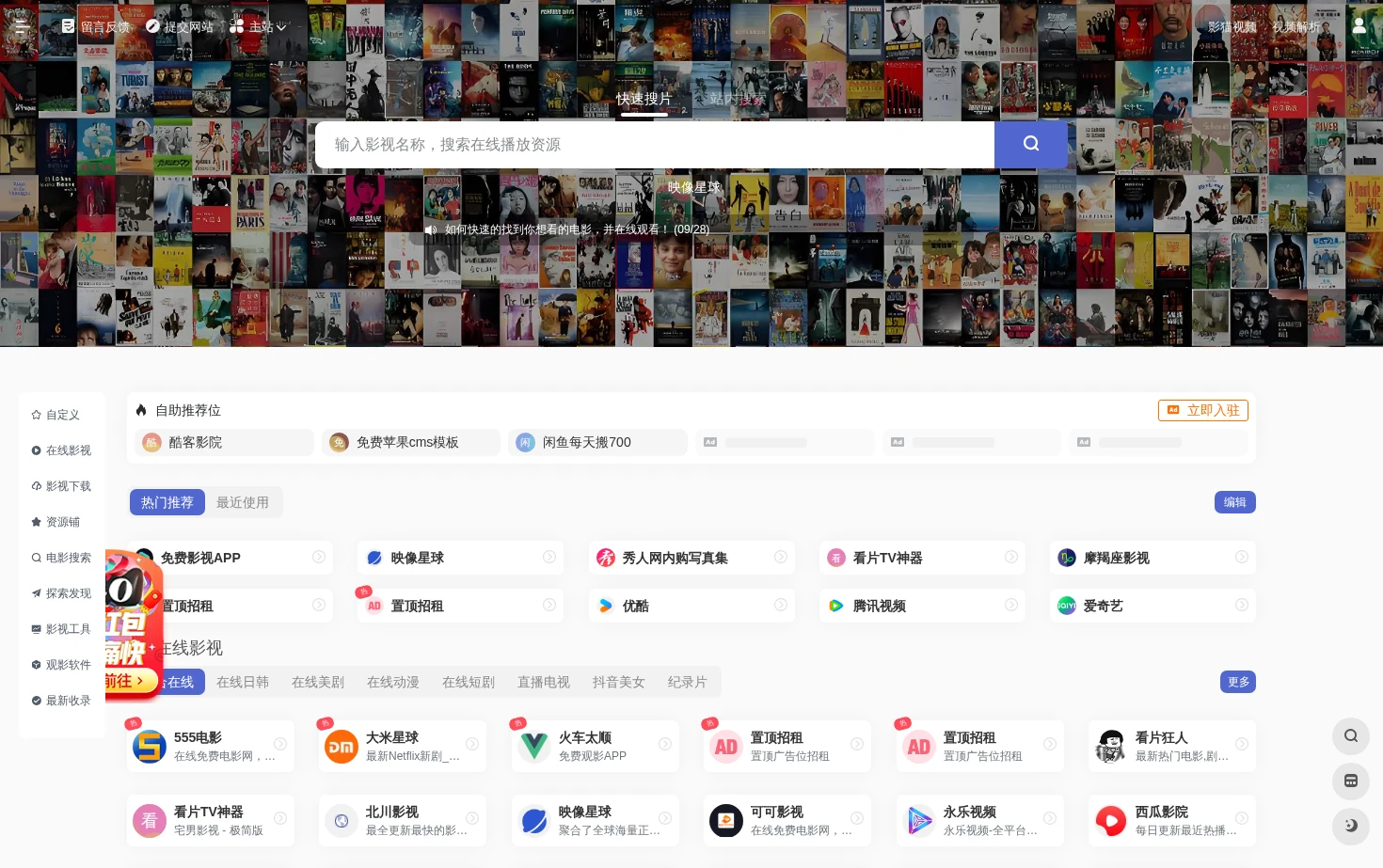Image resolution: width=1383 pixels, height=868 pixels.
Task: Click the 可可影视 black logo
Action: point(726,821)
